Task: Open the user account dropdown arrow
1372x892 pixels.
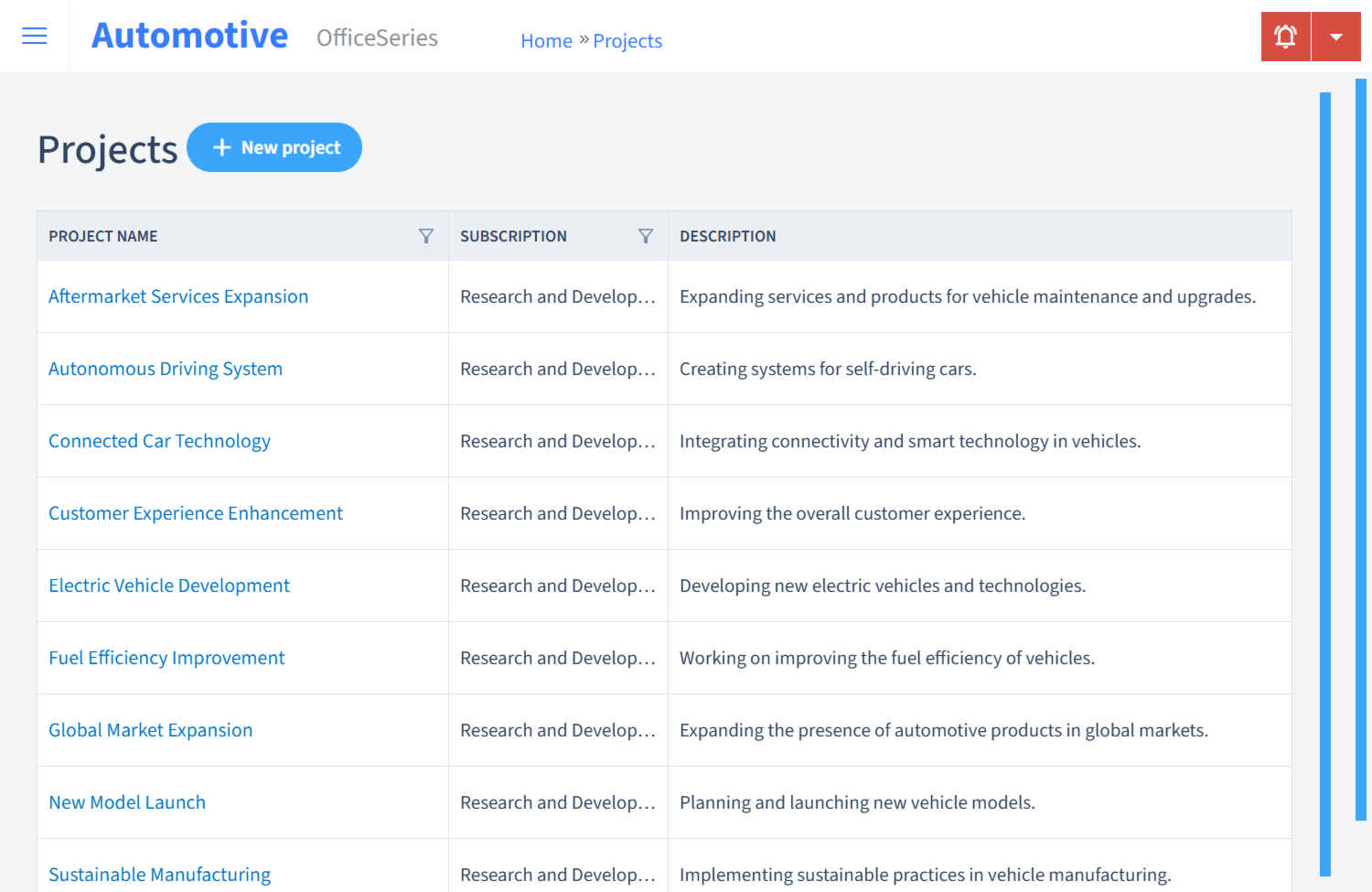Action: (1335, 36)
